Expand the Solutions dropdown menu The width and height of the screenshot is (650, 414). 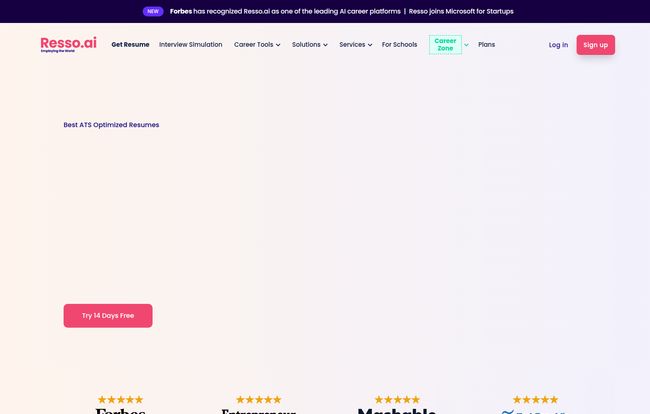pyautogui.click(x=310, y=45)
